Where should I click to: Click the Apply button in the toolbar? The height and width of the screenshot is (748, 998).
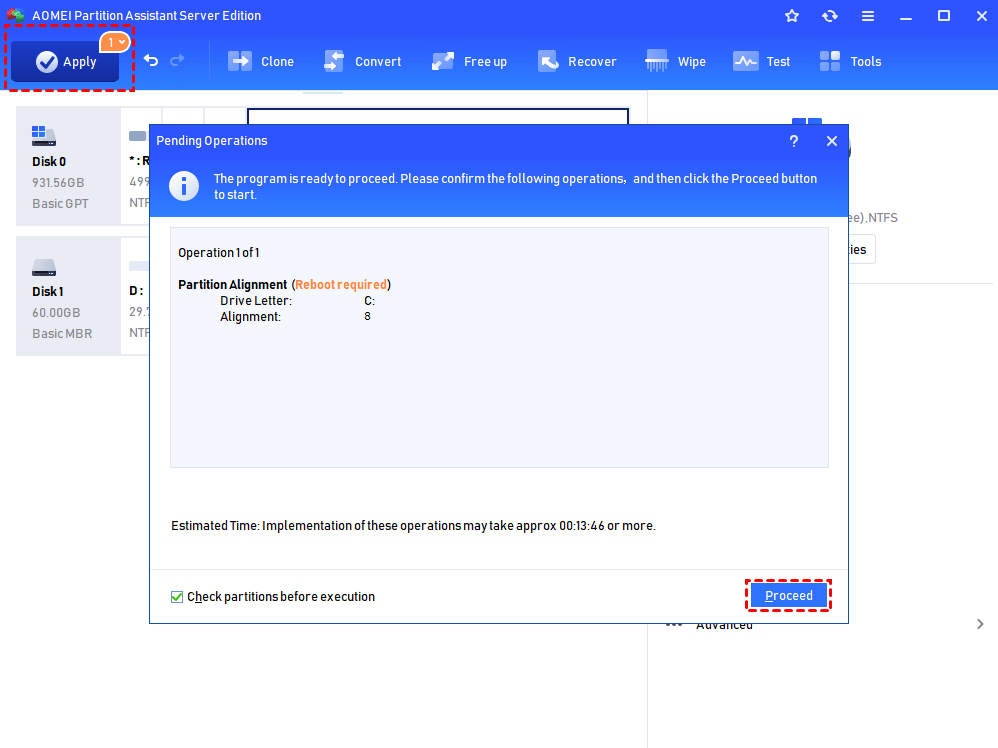[65, 62]
